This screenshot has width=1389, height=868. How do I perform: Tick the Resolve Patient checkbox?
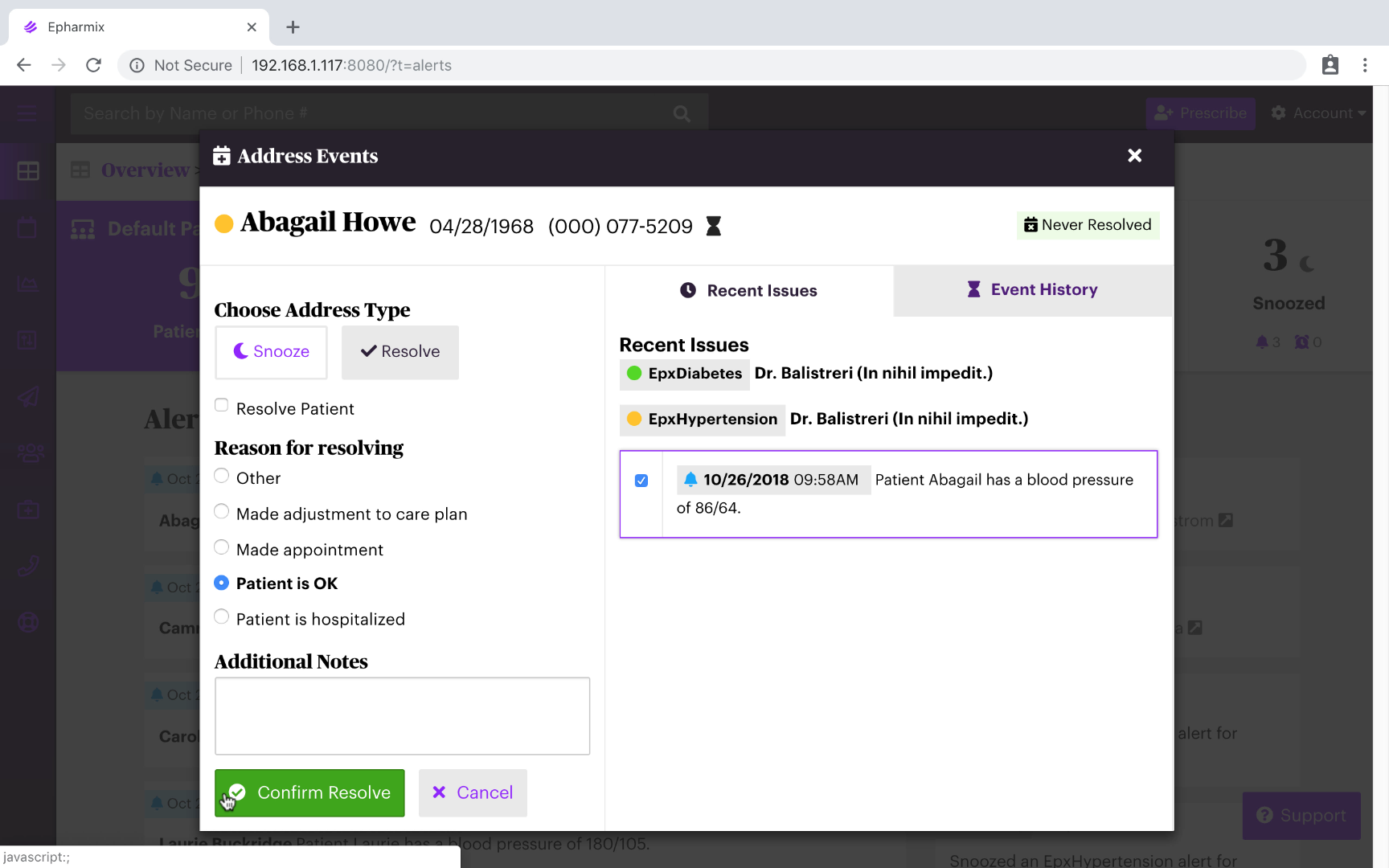[222, 405]
